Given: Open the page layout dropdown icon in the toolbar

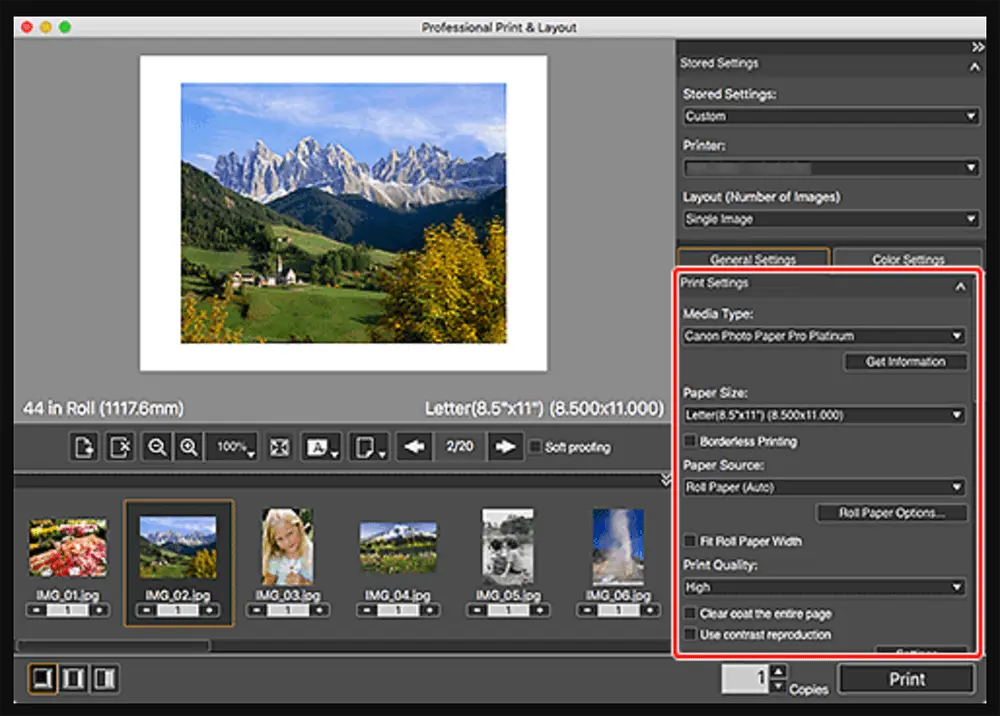Looking at the screenshot, I should click(369, 446).
